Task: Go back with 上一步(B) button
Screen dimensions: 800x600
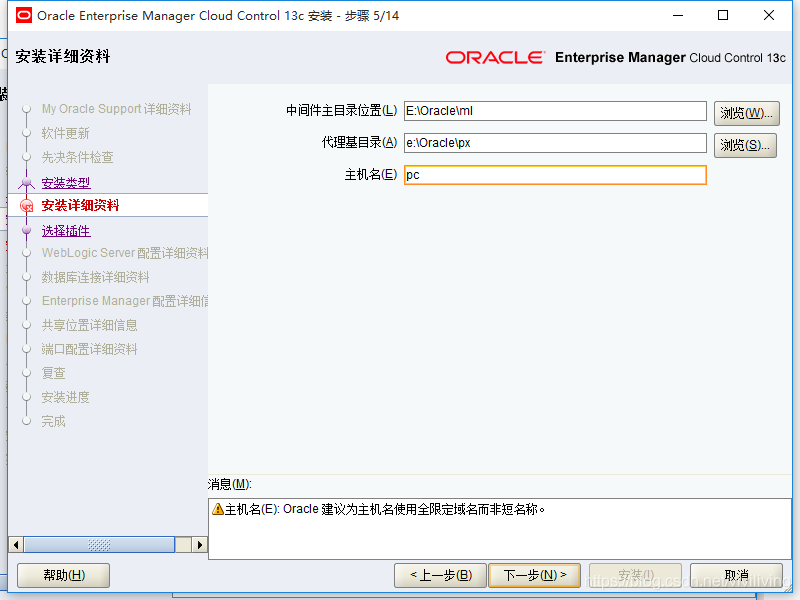Action: pyautogui.click(x=441, y=576)
